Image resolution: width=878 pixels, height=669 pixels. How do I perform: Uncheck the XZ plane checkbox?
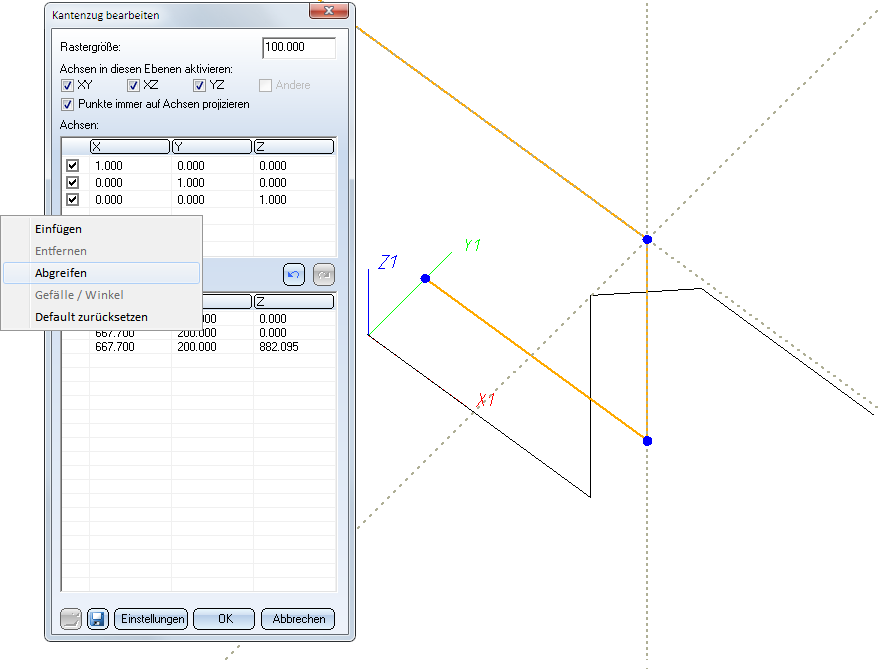pyautogui.click(x=134, y=86)
